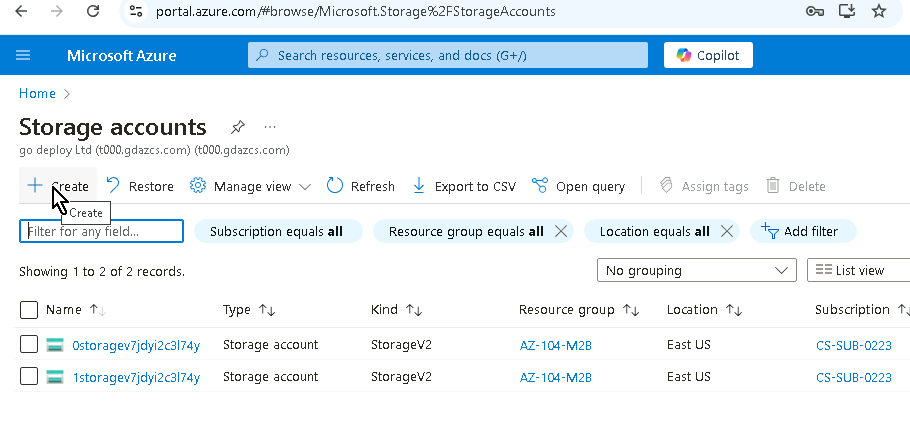
Task: Click the Filter for any field box
Action: [103, 231]
